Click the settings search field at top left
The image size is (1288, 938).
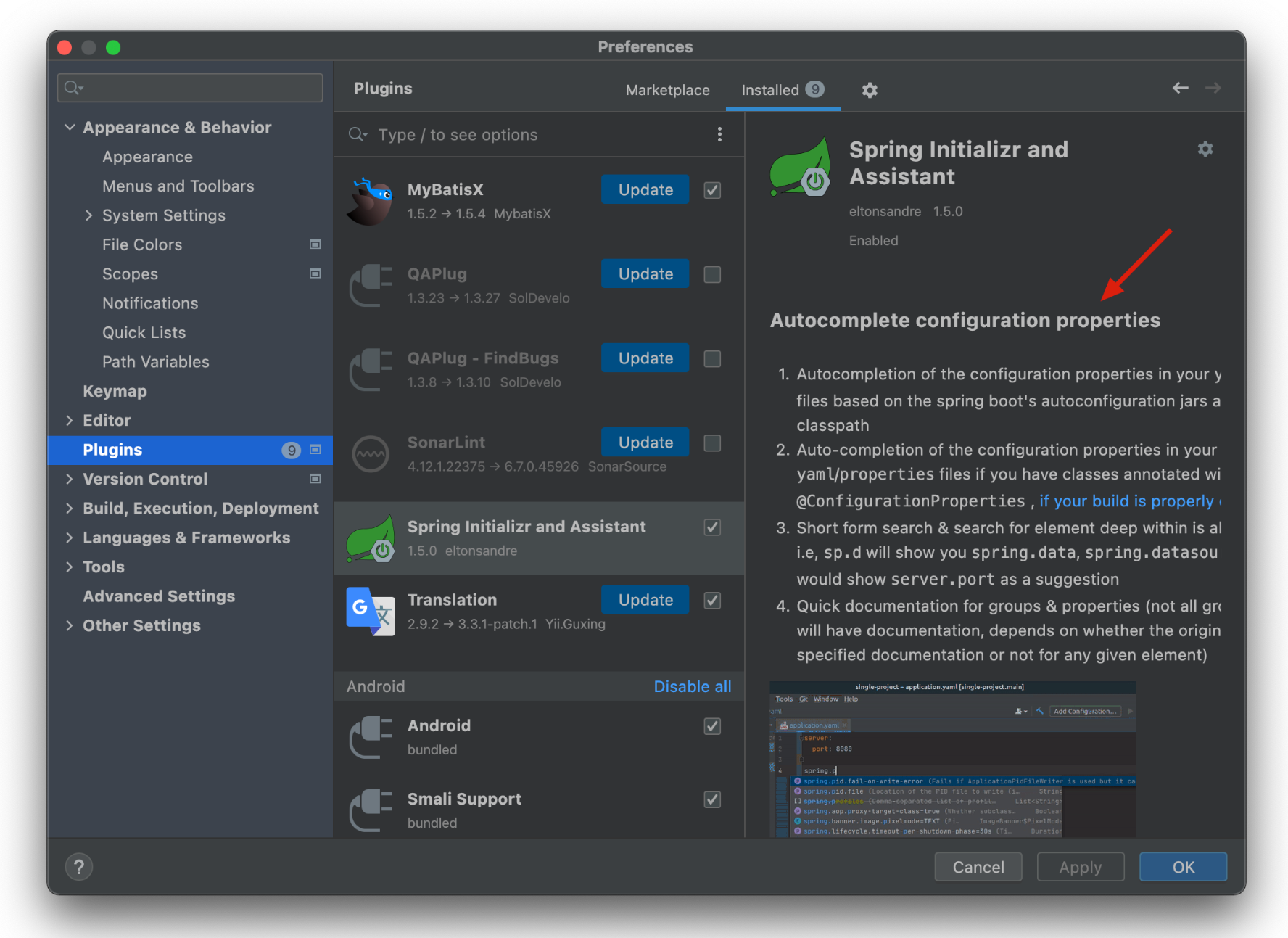pyautogui.click(x=190, y=88)
